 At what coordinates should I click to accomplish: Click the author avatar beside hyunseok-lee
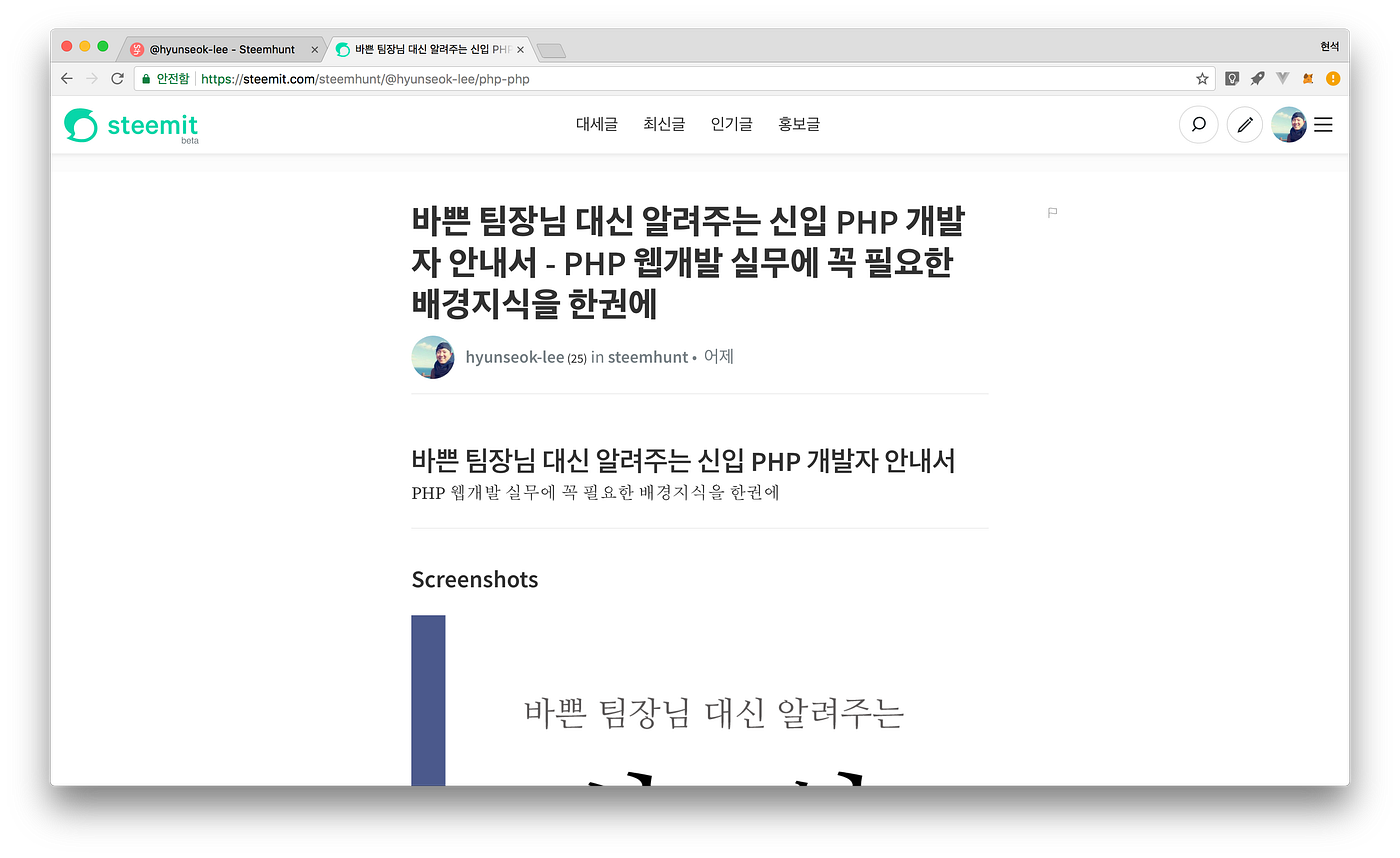tap(433, 357)
